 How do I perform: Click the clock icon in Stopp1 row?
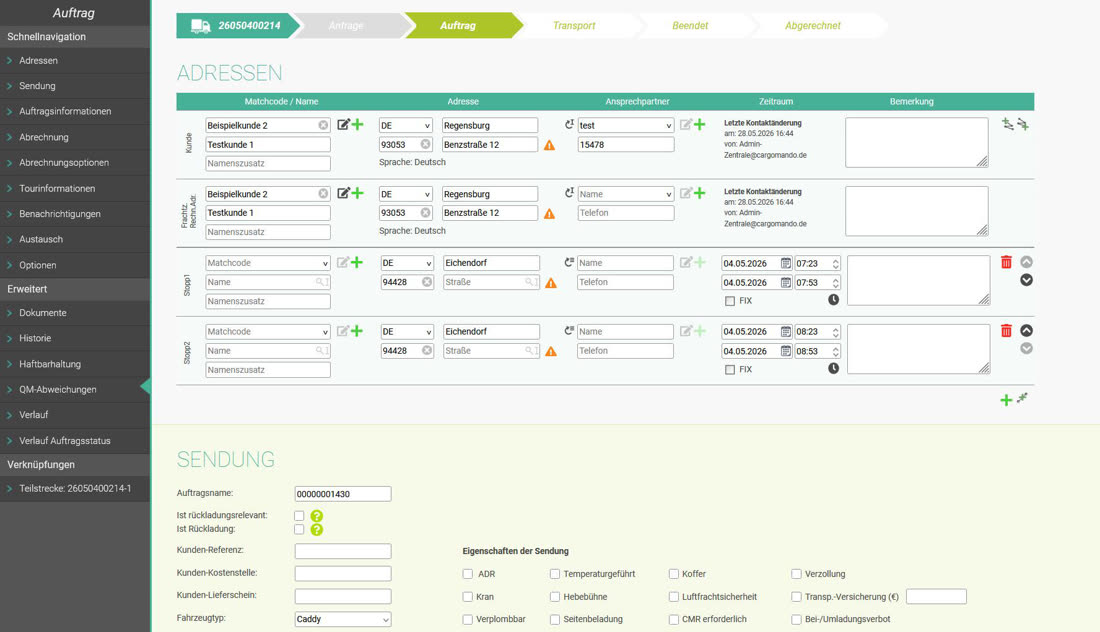(x=833, y=300)
